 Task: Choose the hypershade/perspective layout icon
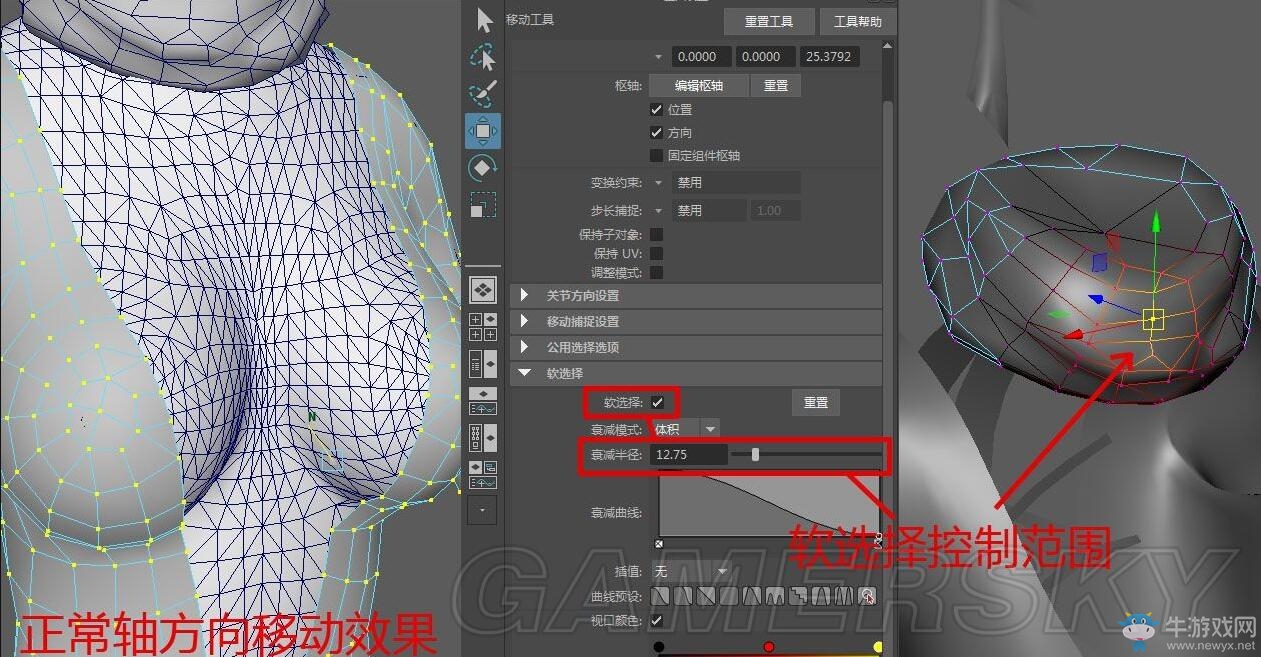coord(483,438)
